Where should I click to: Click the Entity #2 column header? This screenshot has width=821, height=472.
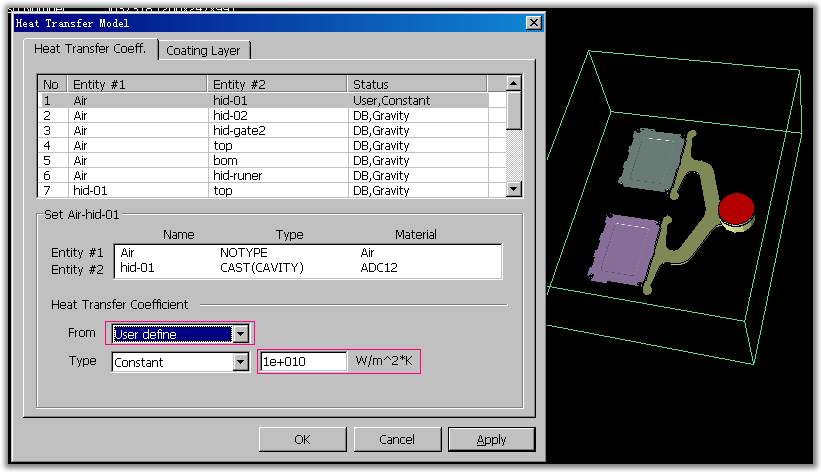tap(278, 84)
